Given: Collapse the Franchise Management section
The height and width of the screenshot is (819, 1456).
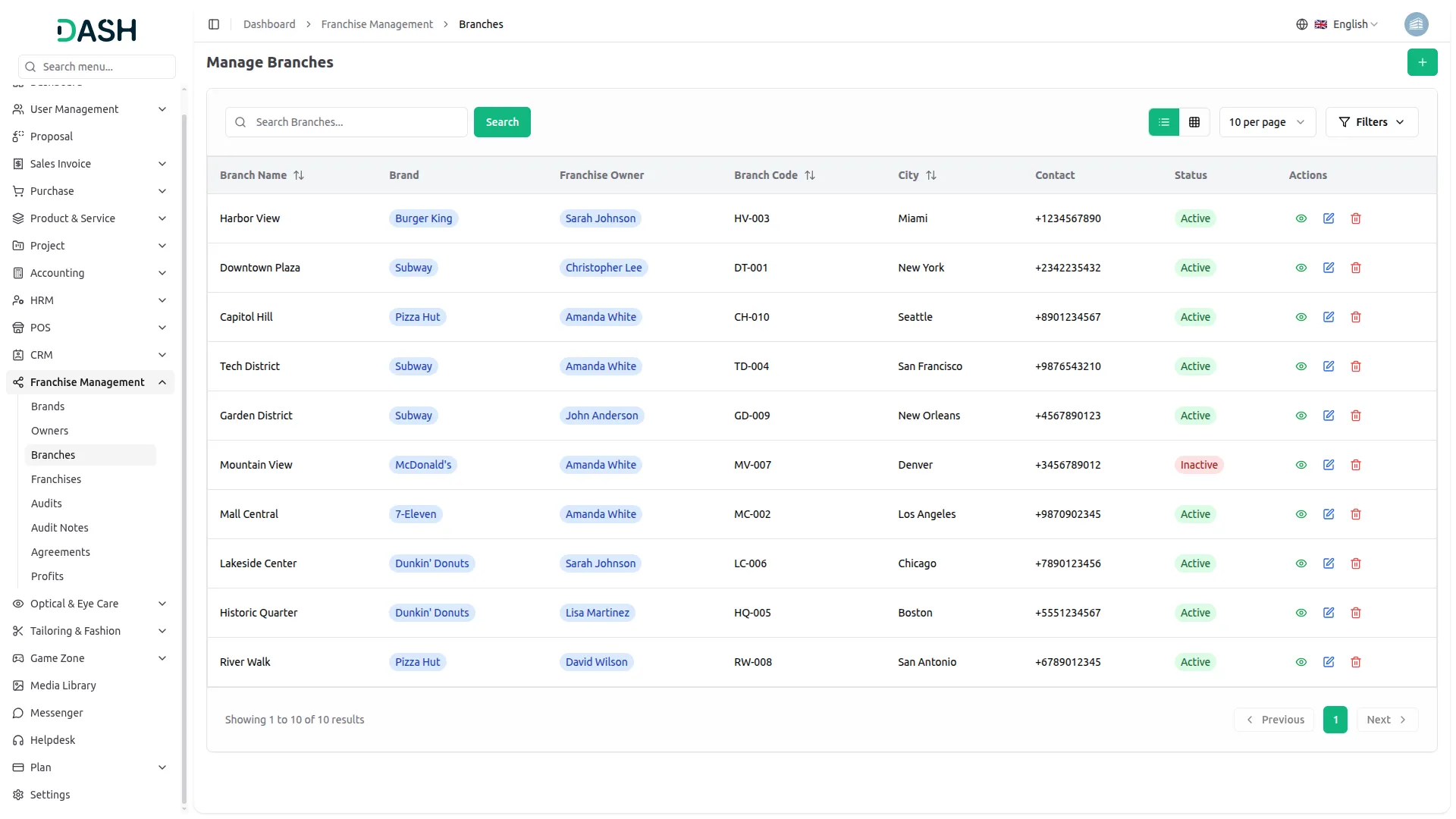Looking at the screenshot, I should point(89,382).
